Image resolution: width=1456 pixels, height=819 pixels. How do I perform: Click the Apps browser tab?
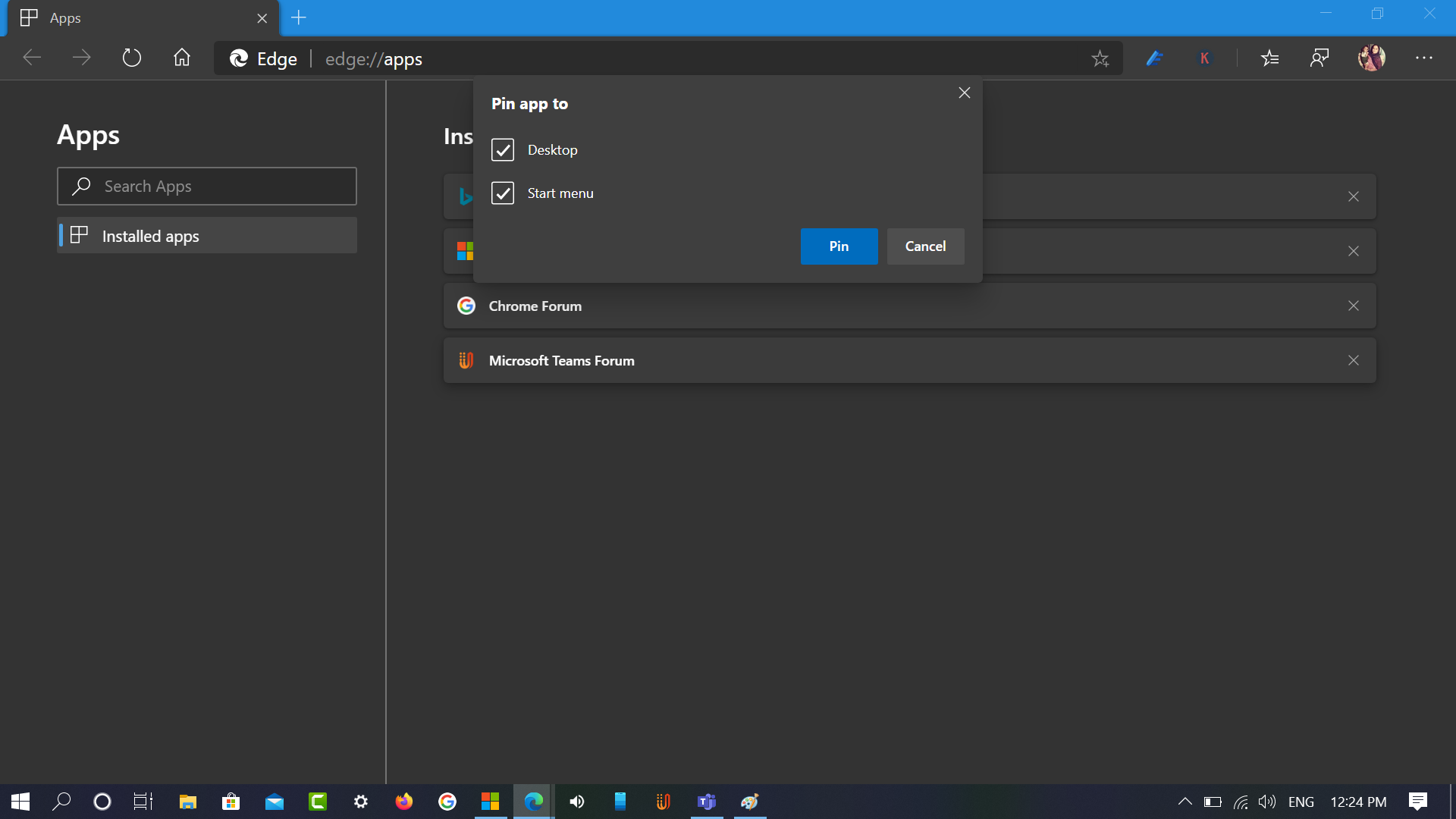coord(64,17)
